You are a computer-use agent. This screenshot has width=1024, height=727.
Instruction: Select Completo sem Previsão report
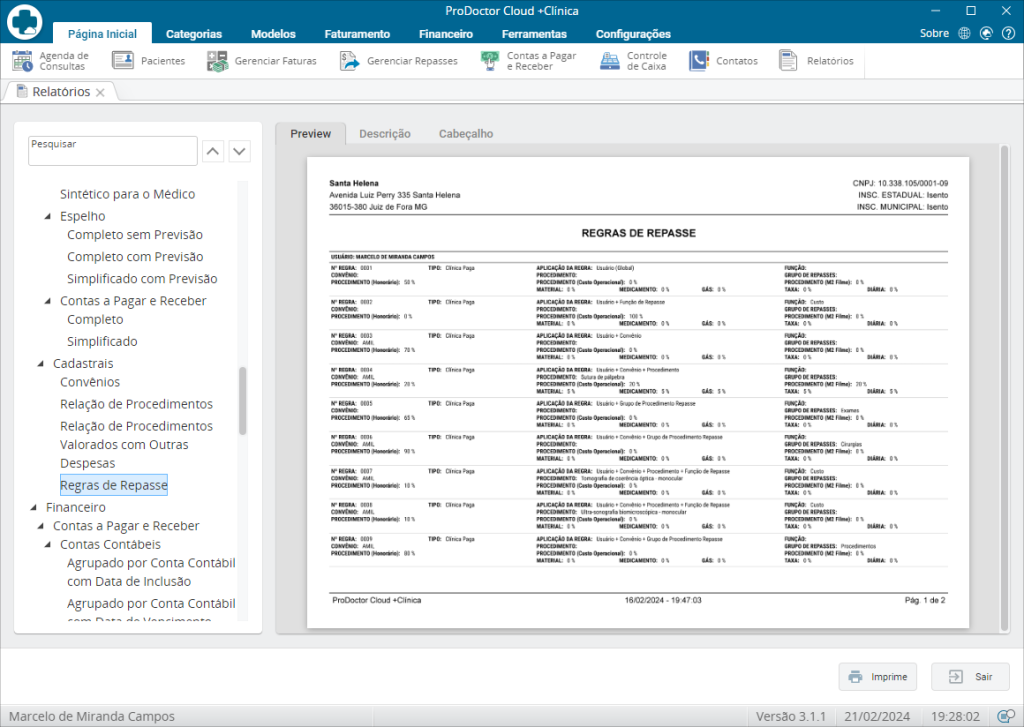point(135,234)
